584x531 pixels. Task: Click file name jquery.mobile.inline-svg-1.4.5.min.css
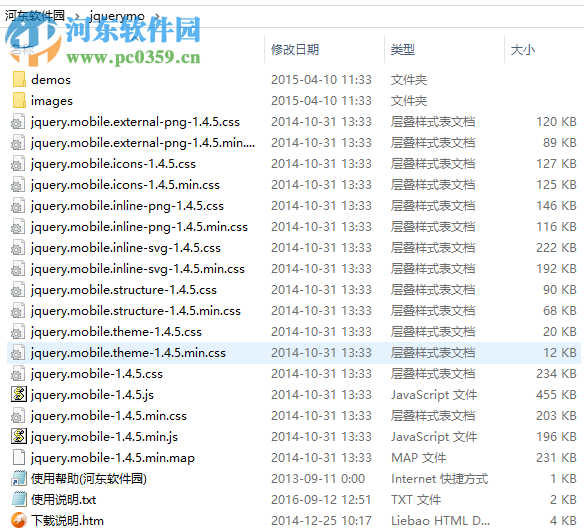(x=138, y=269)
